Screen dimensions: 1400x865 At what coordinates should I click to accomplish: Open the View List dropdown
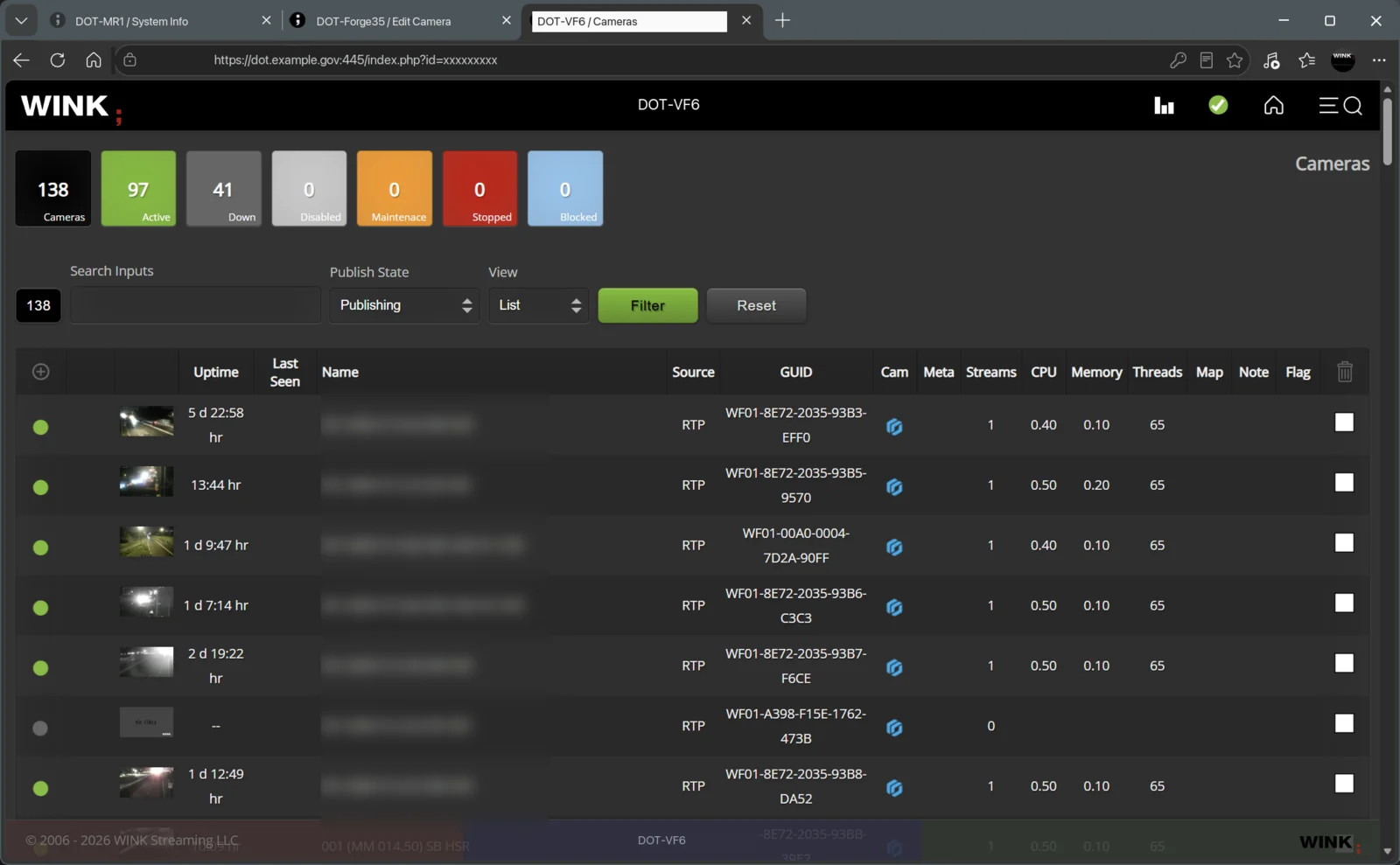tap(539, 305)
